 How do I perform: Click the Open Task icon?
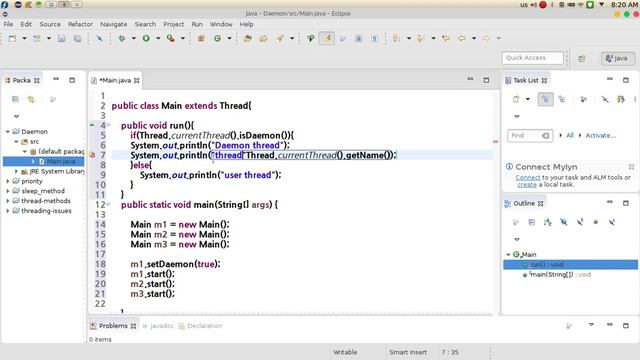[263, 38]
